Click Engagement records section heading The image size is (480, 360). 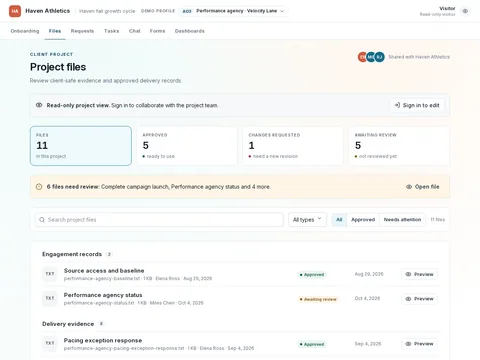(72, 254)
